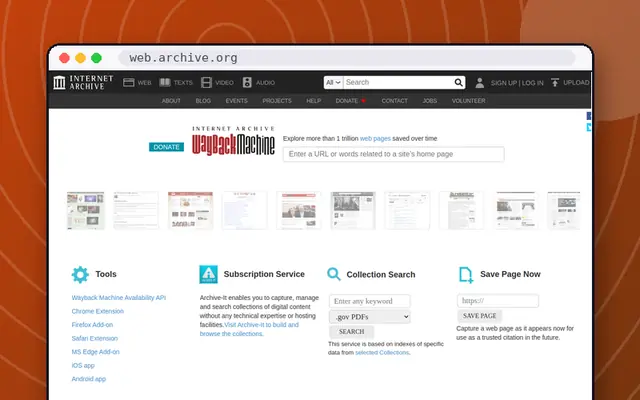Image resolution: width=640 pixels, height=400 pixels.
Task: Follow the 'selected Collections' link
Action: [382, 353]
